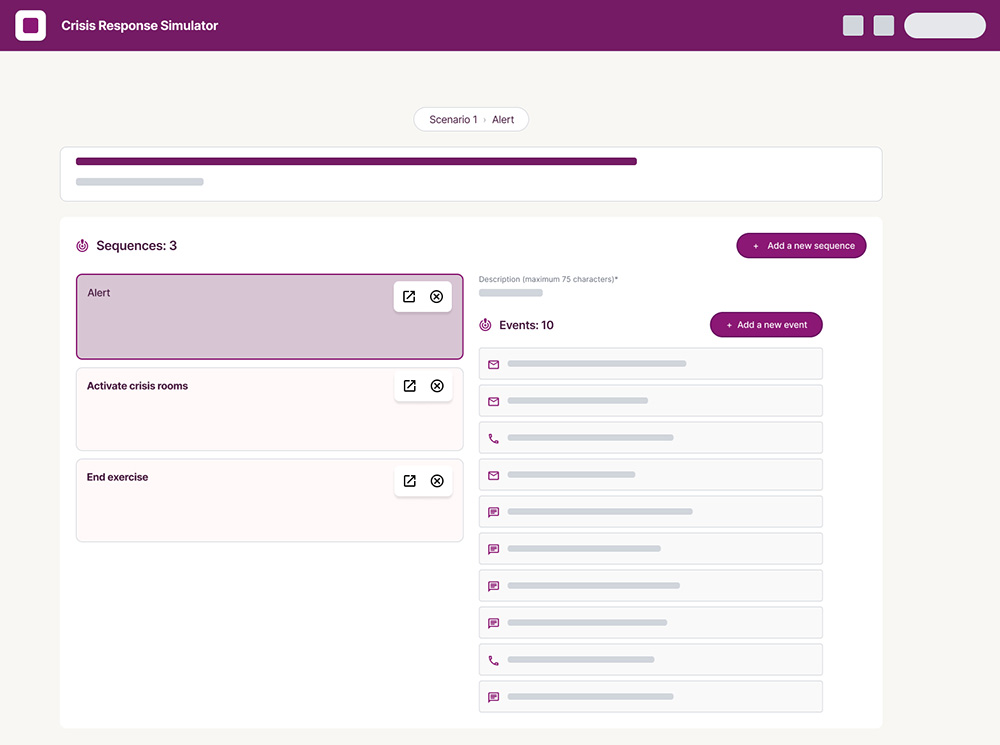The height and width of the screenshot is (745, 1000).
Task: Click the first square button in header
Action: point(853,26)
